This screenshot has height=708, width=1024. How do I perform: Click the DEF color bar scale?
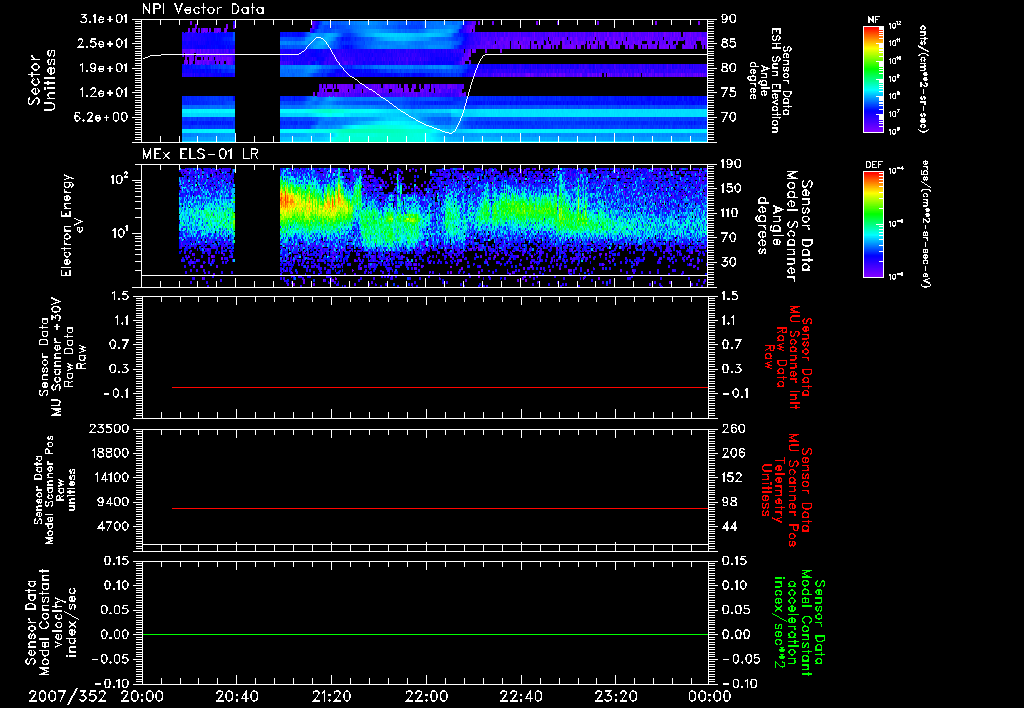pos(873,225)
